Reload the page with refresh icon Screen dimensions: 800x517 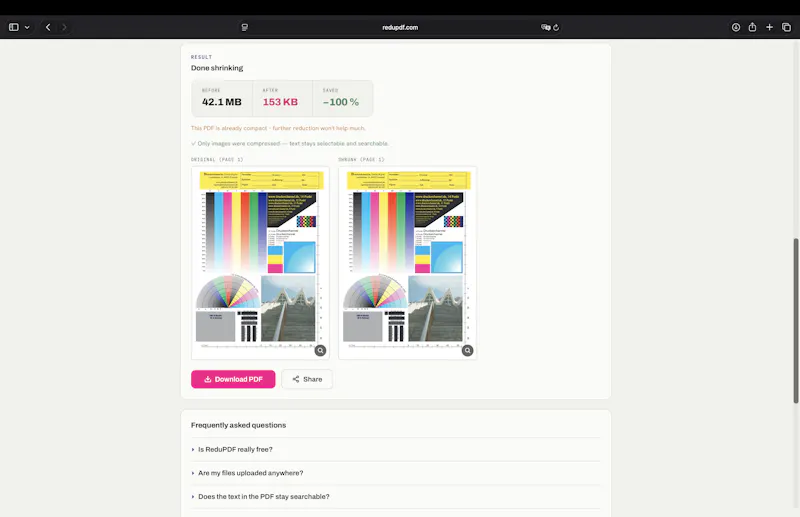click(556, 28)
